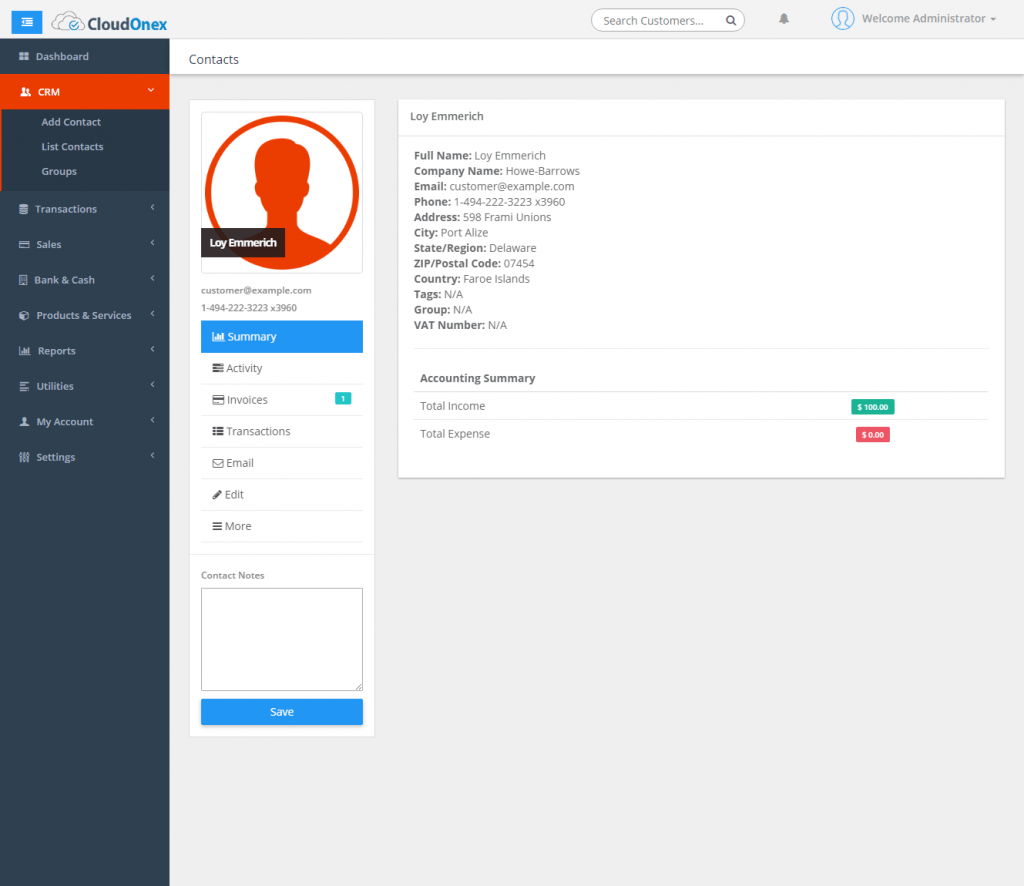This screenshot has width=1024, height=886.
Task: Click in the Contact Notes text area
Action: pyautogui.click(x=282, y=639)
